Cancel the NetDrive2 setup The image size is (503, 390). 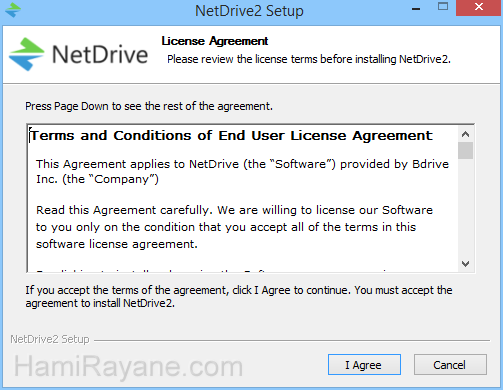click(x=450, y=365)
